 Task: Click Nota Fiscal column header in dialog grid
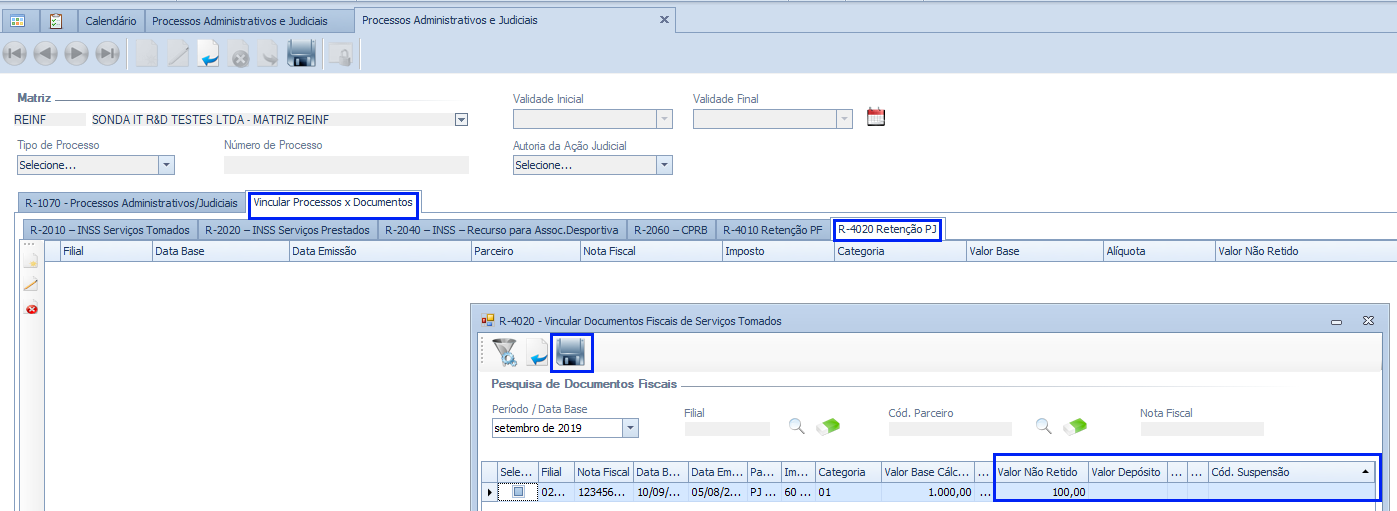pos(604,472)
